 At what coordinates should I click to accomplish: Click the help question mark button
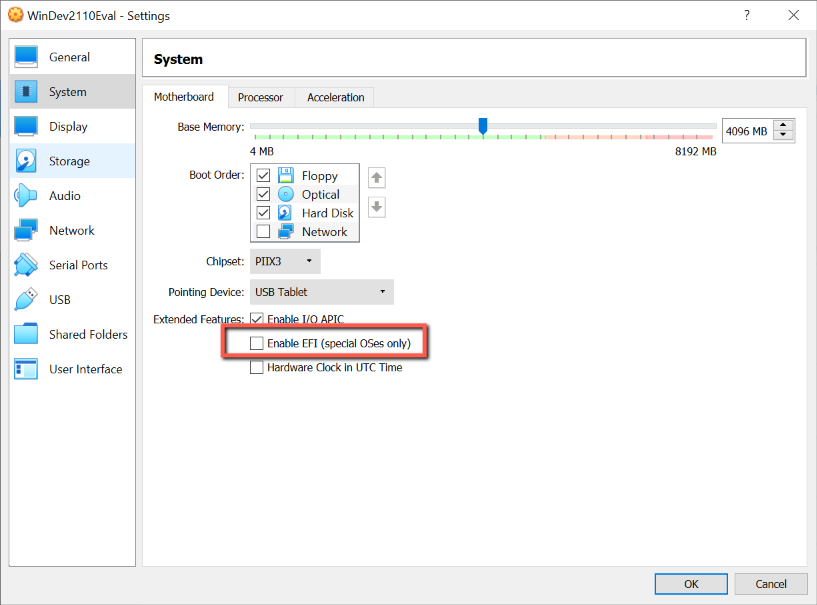click(x=747, y=15)
